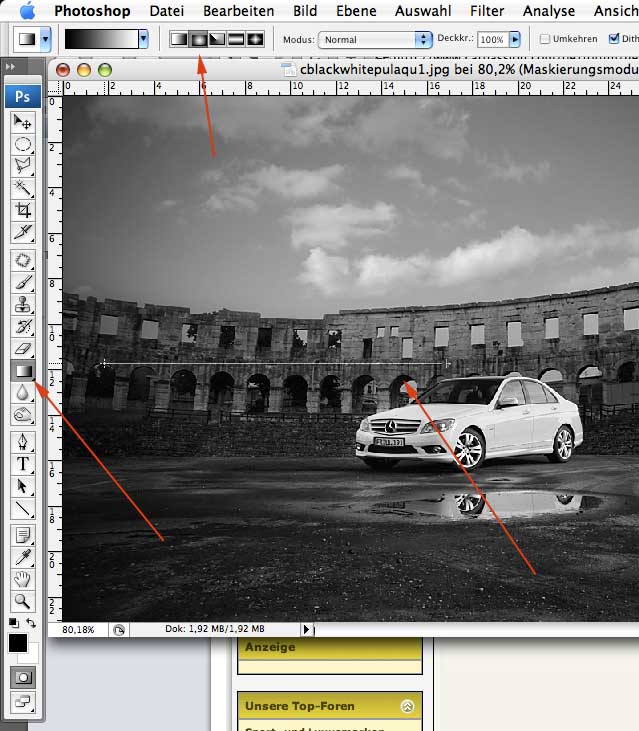Select the Move tool
Image resolution: width=639 pixels, height=731 pixels.
pos(22,122)
